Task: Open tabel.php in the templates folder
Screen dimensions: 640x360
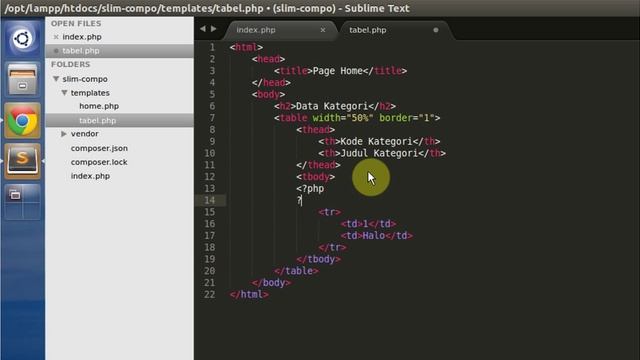Action: pos(97,120)
